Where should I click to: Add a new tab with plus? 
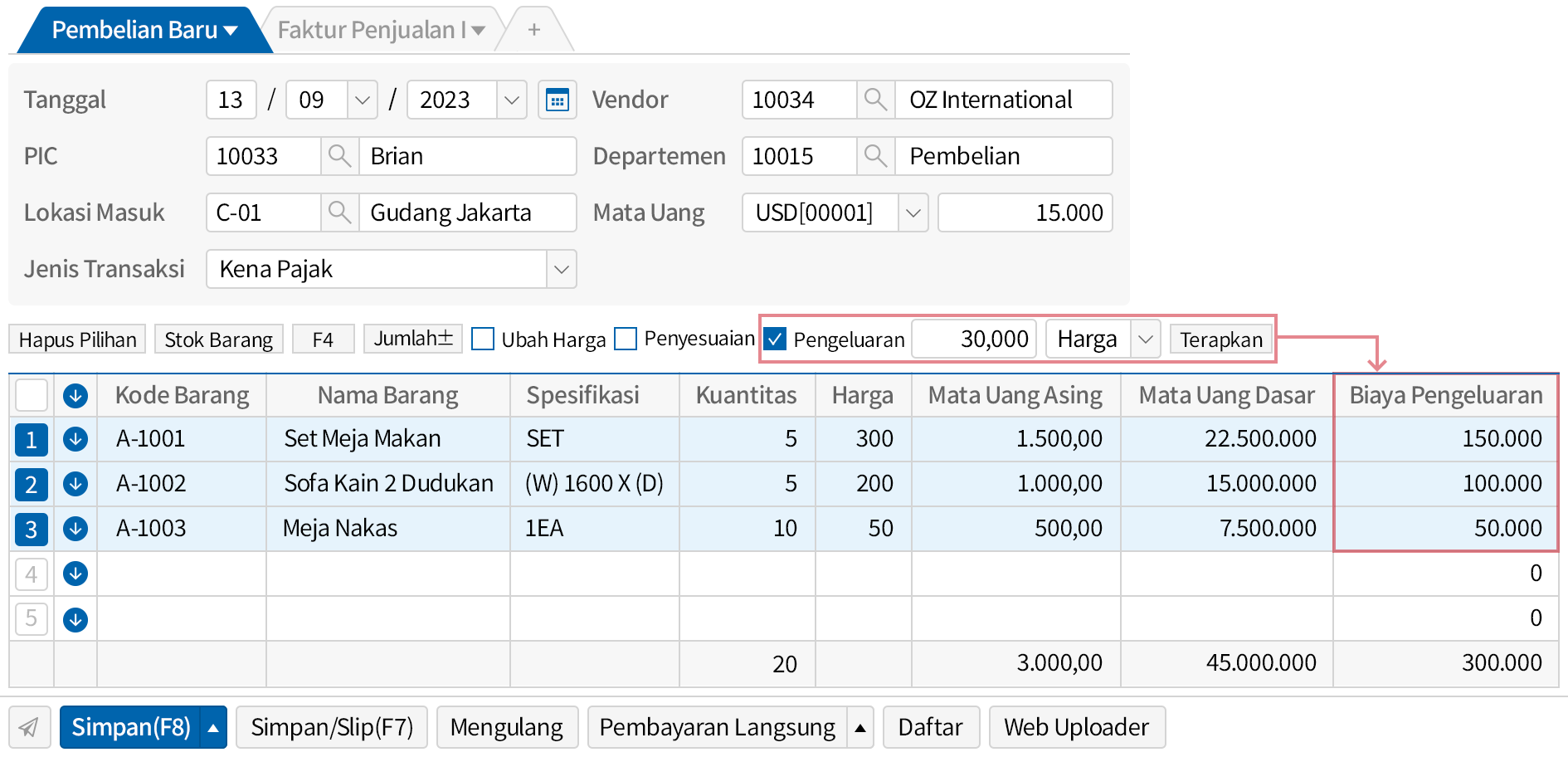(x=534, y=31)
